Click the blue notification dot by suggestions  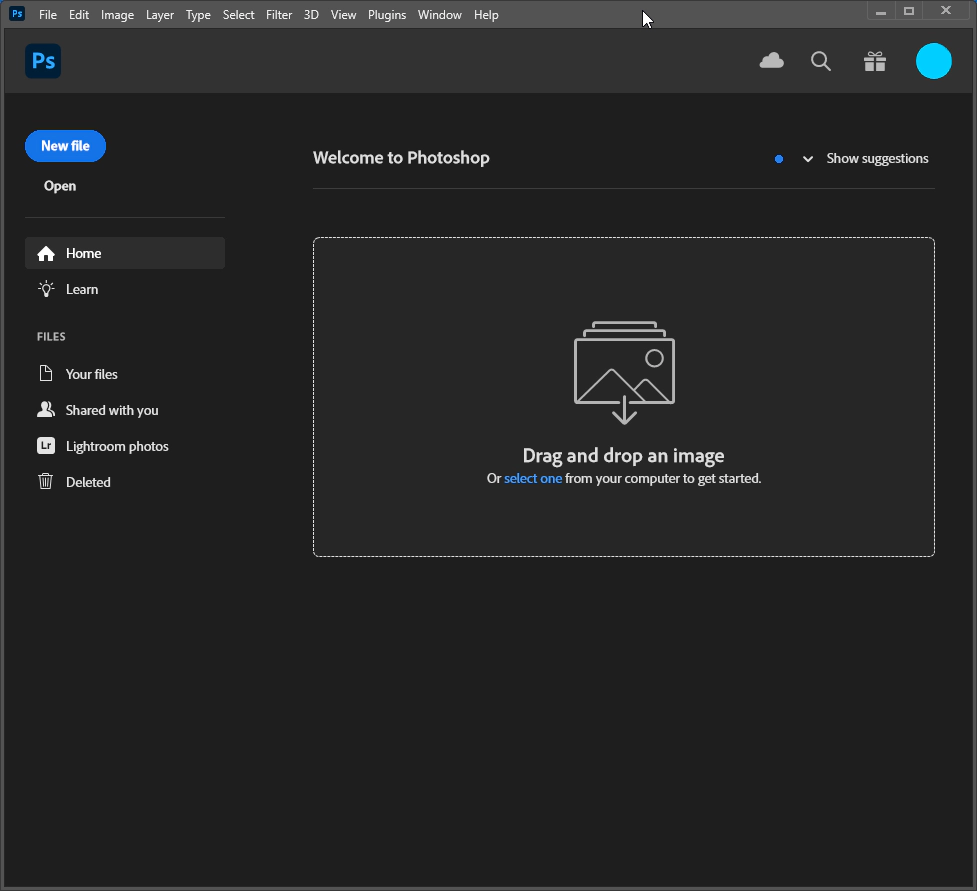click(x=779, y=159)
